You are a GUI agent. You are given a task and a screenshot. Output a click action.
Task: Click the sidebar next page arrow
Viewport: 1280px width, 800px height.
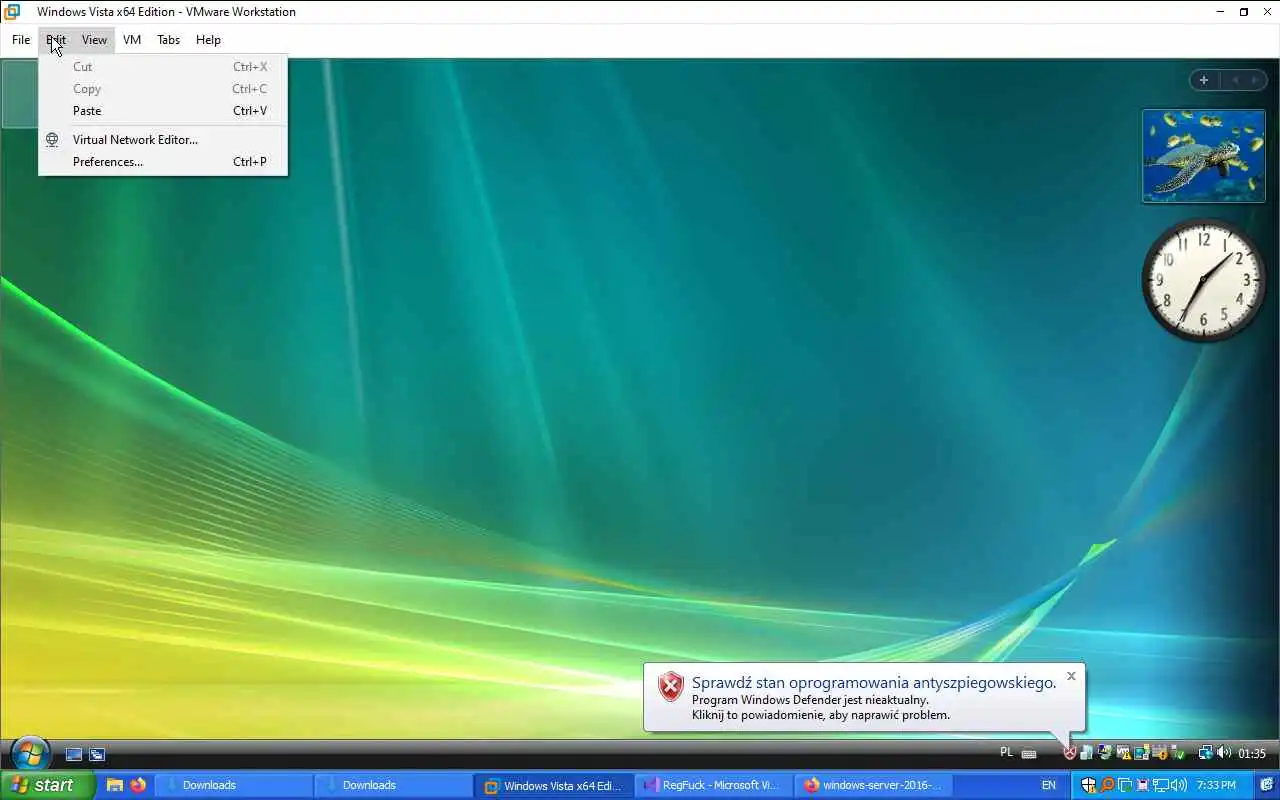[1256, 80]
